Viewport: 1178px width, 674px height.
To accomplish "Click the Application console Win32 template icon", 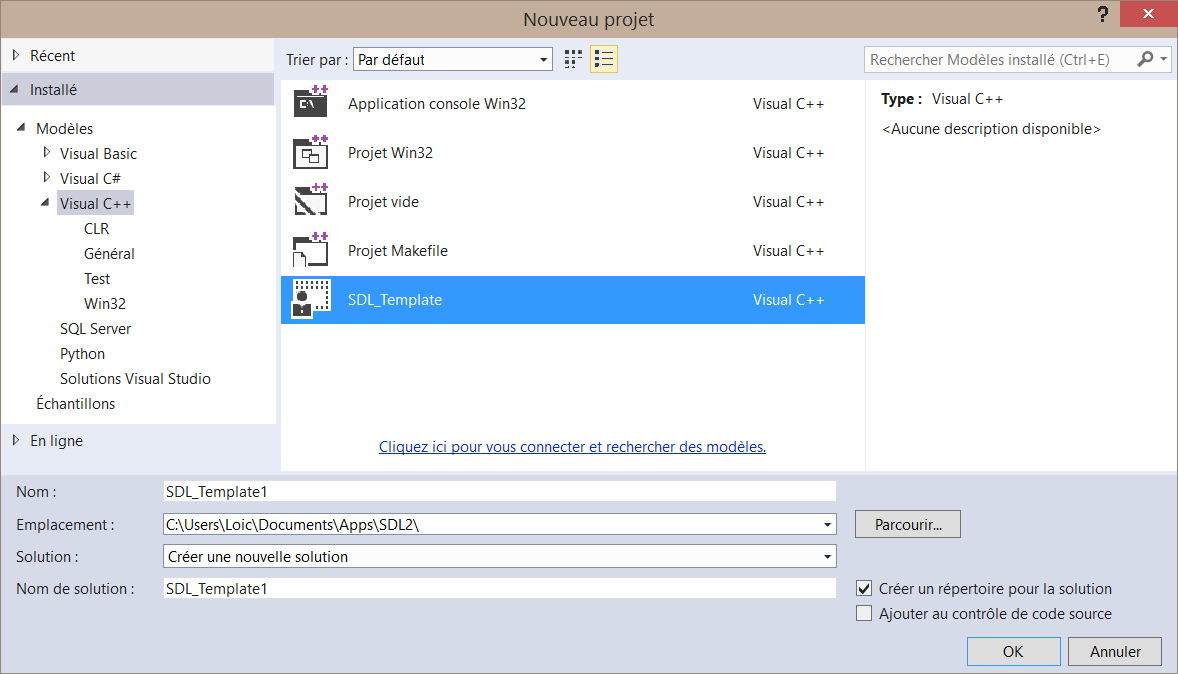I will [x=310, y=104].
